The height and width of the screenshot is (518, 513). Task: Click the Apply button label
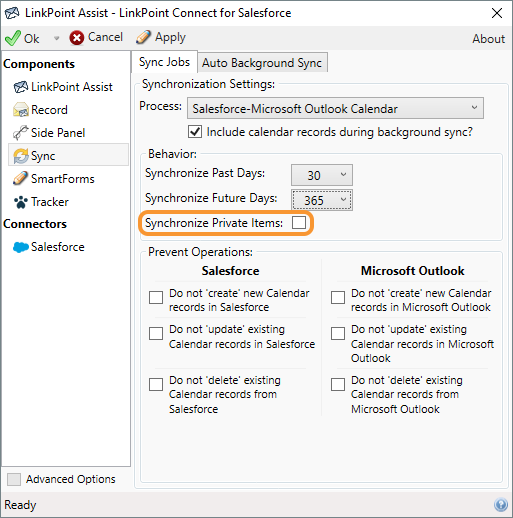tap(170, 38)
